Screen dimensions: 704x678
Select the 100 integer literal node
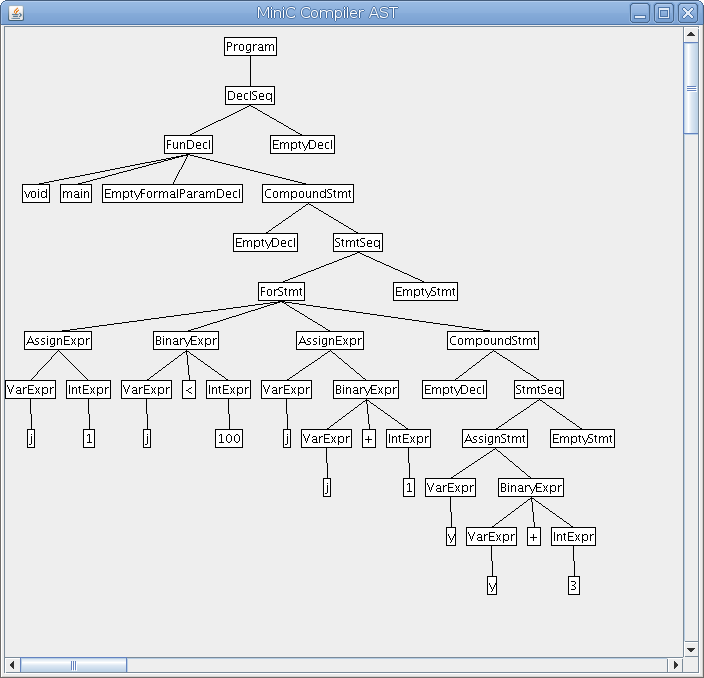[x=229, y=439]
